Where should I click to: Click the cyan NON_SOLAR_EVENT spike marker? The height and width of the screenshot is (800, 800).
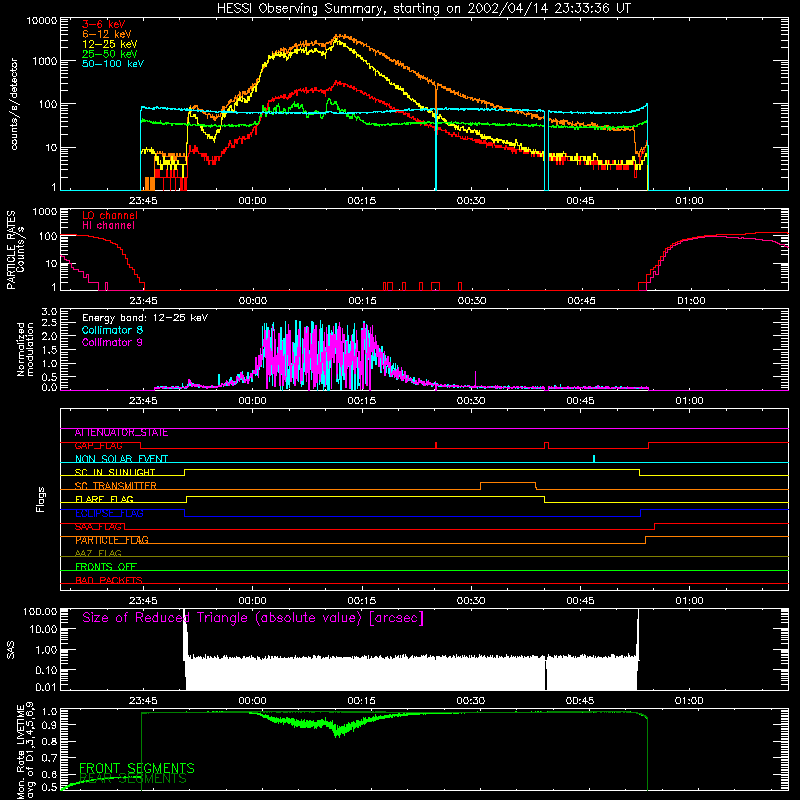(594, 459)
